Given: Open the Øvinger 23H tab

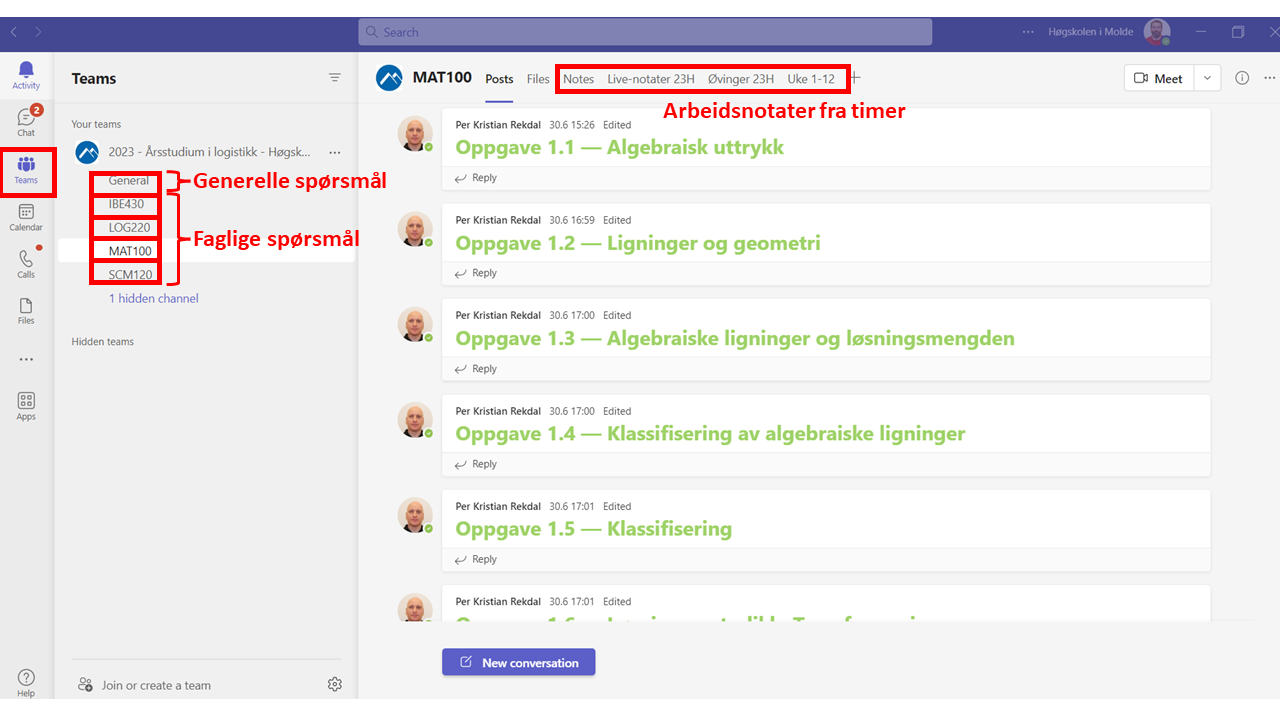Looking at the screenshot, I should pyautogui.click(x=741, y=79).
